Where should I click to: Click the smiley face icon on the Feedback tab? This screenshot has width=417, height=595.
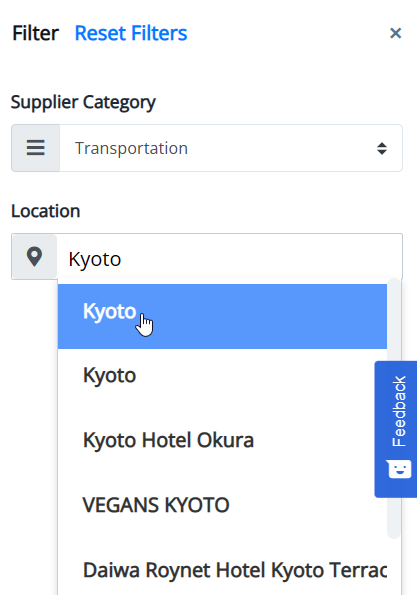click(x=399, y=469)
